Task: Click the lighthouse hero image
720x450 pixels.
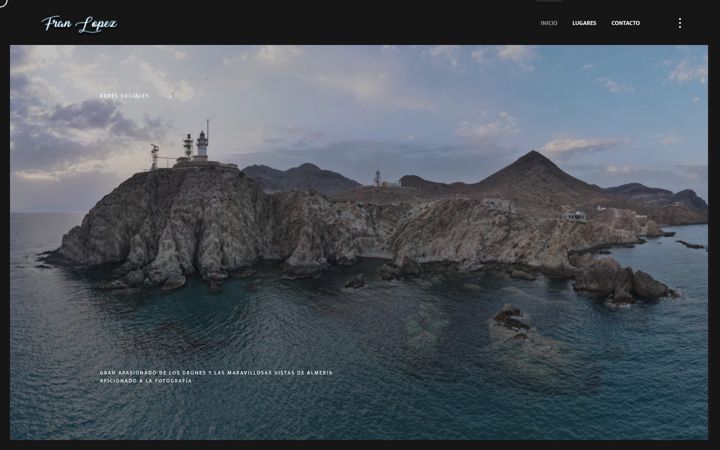Action: [x=359, y=242]
